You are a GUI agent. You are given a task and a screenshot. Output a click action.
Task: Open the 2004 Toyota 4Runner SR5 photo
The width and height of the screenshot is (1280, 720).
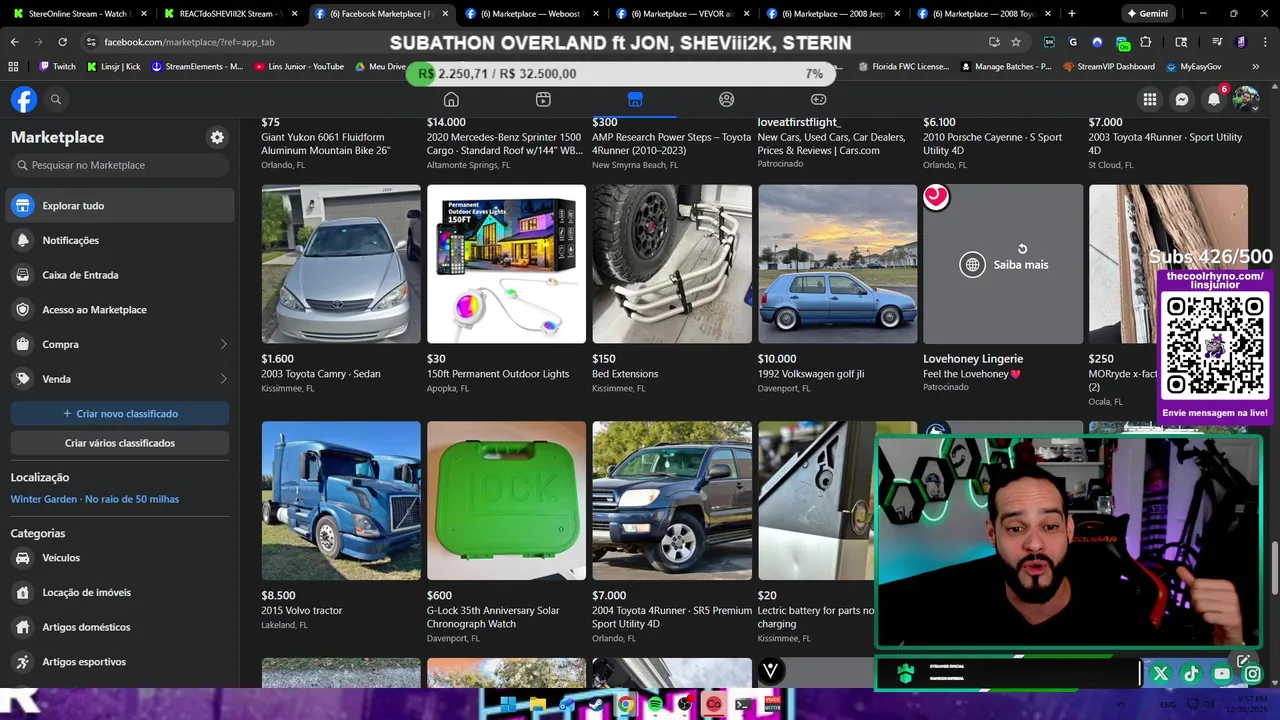click(672, 500)
